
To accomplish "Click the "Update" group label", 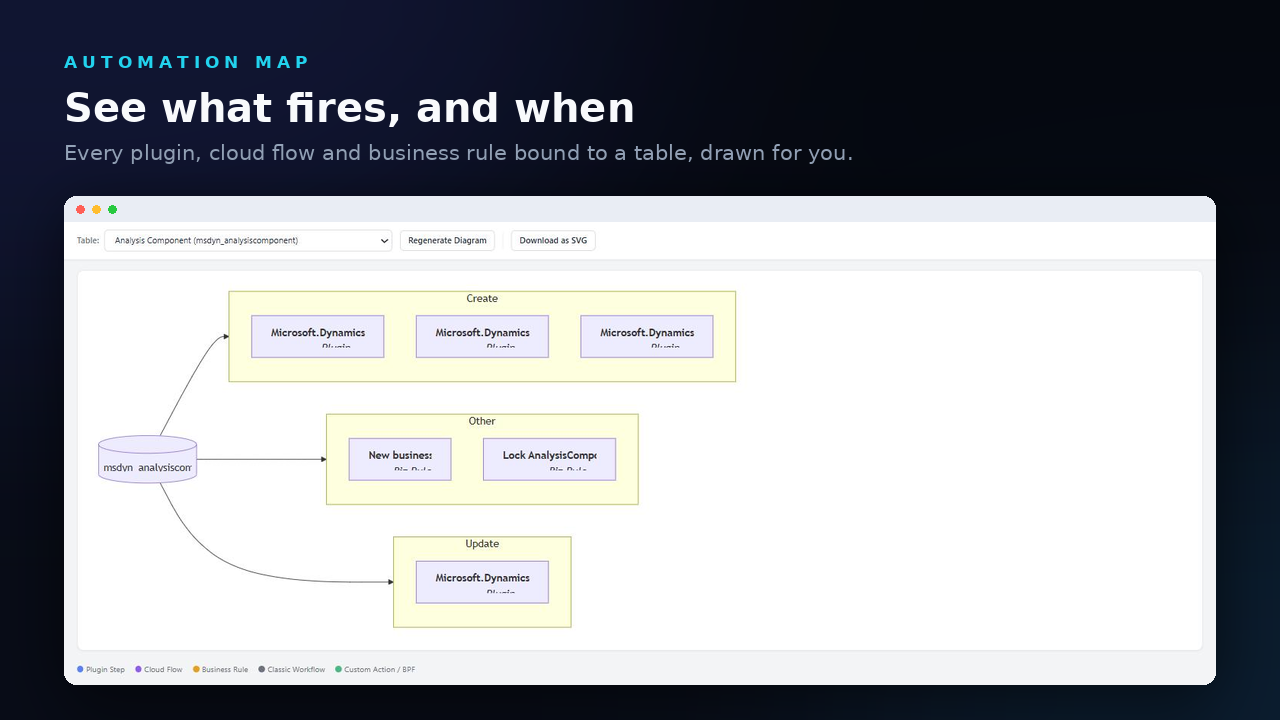I will (482, 544).
